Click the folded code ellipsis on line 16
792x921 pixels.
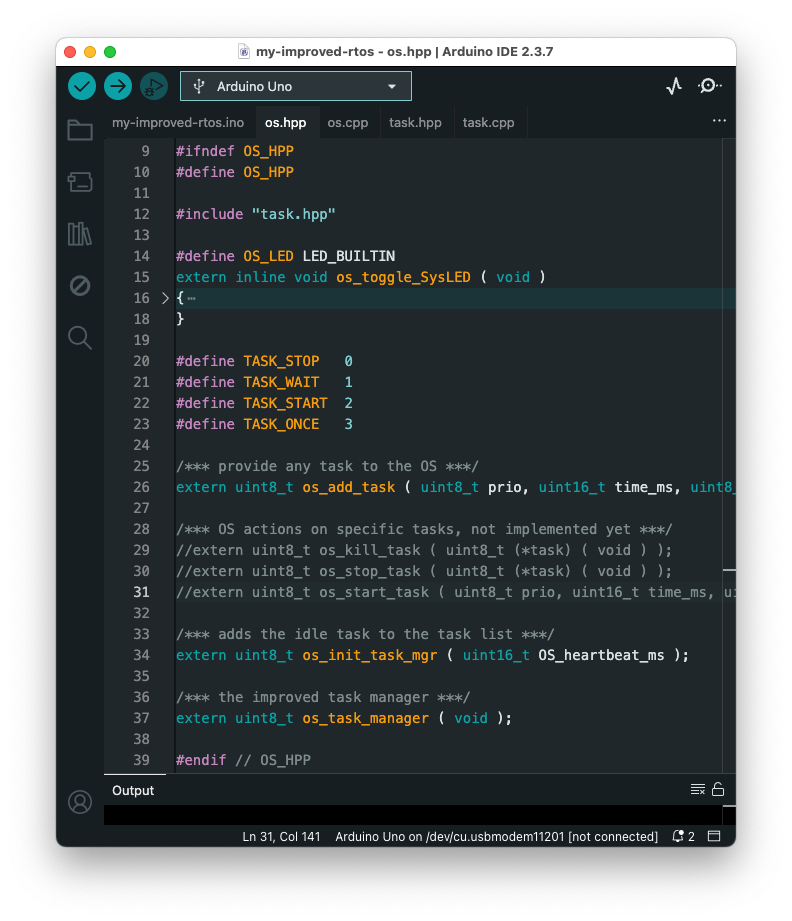[x=192, y=298]
